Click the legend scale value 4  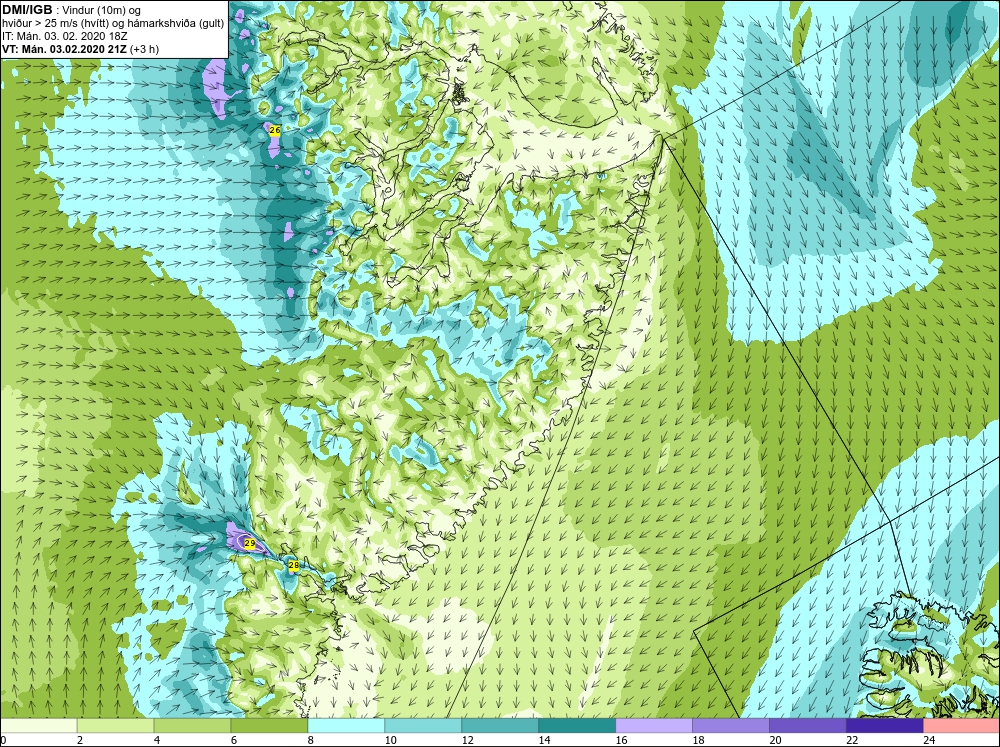[157, 740]
